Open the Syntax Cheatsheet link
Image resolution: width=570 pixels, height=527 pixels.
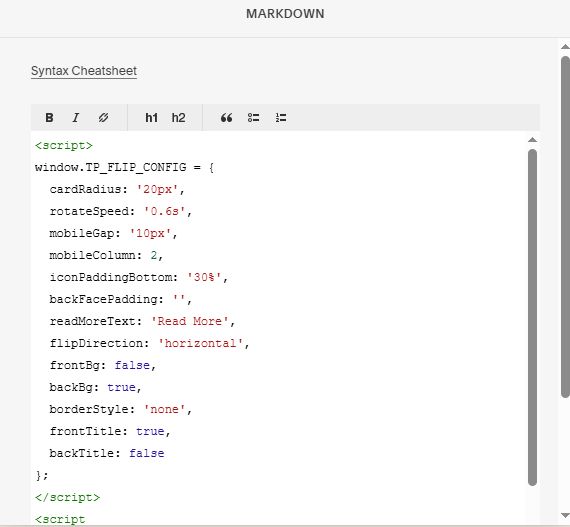click(84, 71)
